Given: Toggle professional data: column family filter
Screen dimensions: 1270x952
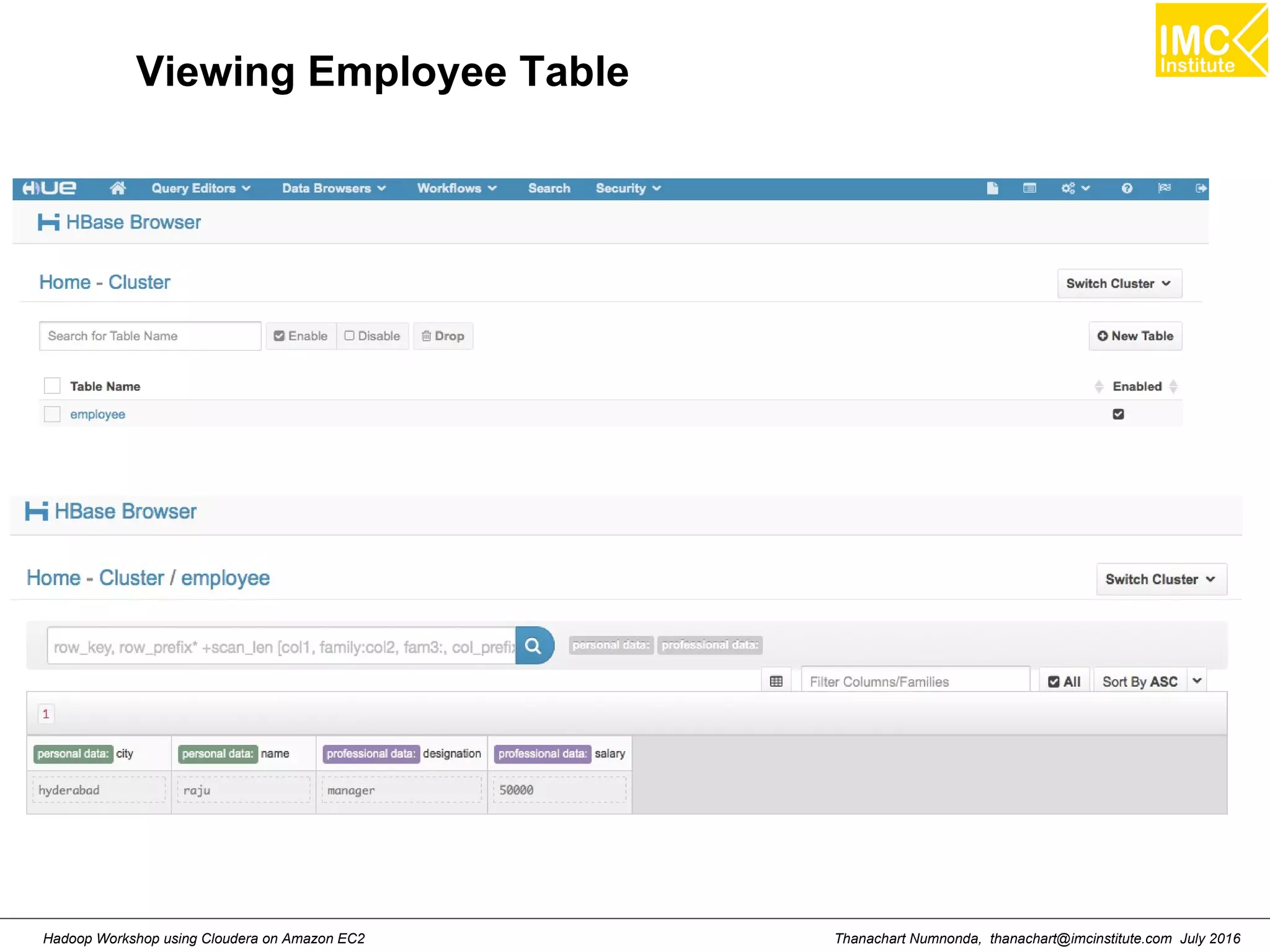Looking at the screenshot, I should 710,645.
